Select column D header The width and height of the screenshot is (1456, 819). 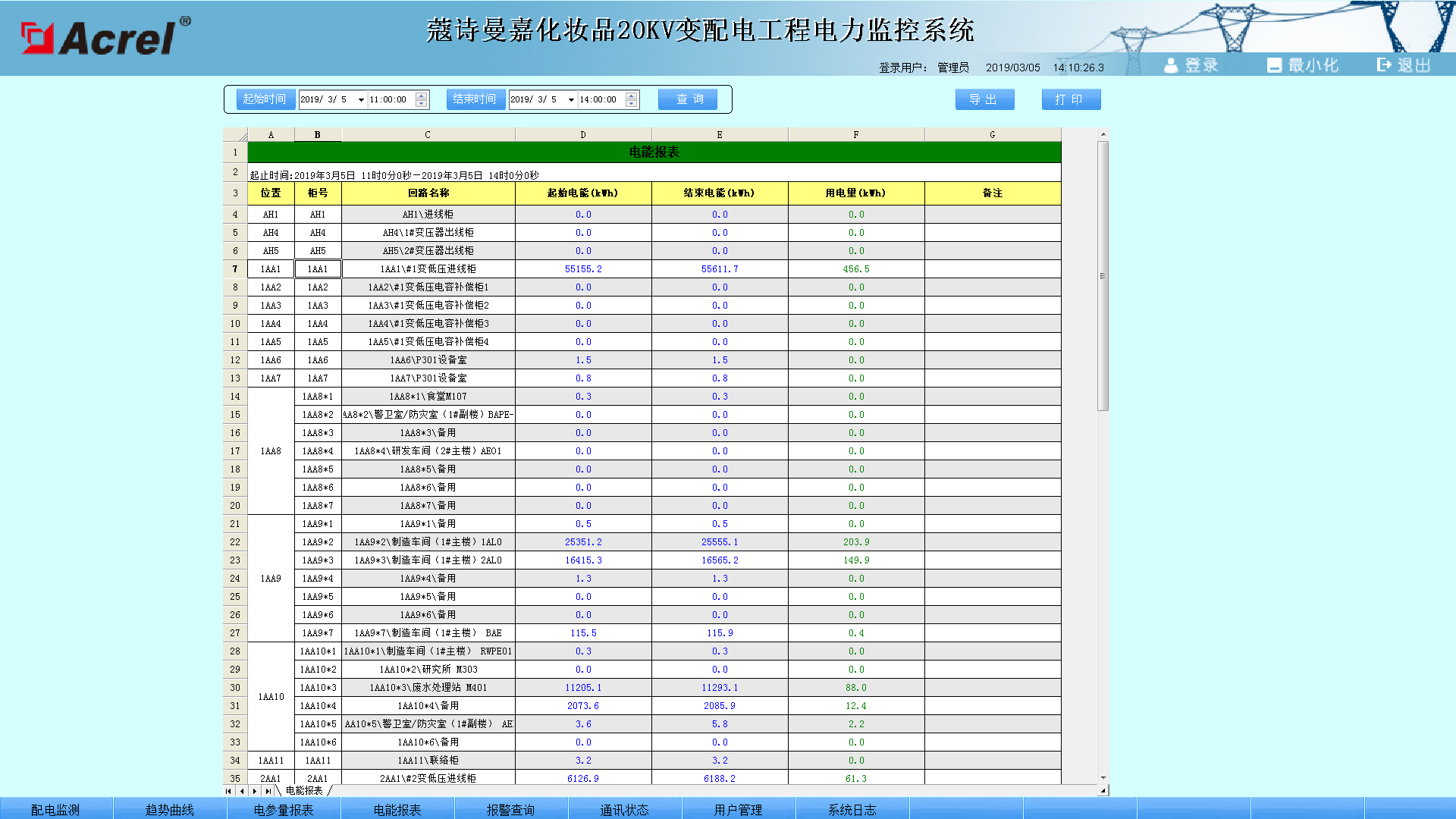(582, 135)
